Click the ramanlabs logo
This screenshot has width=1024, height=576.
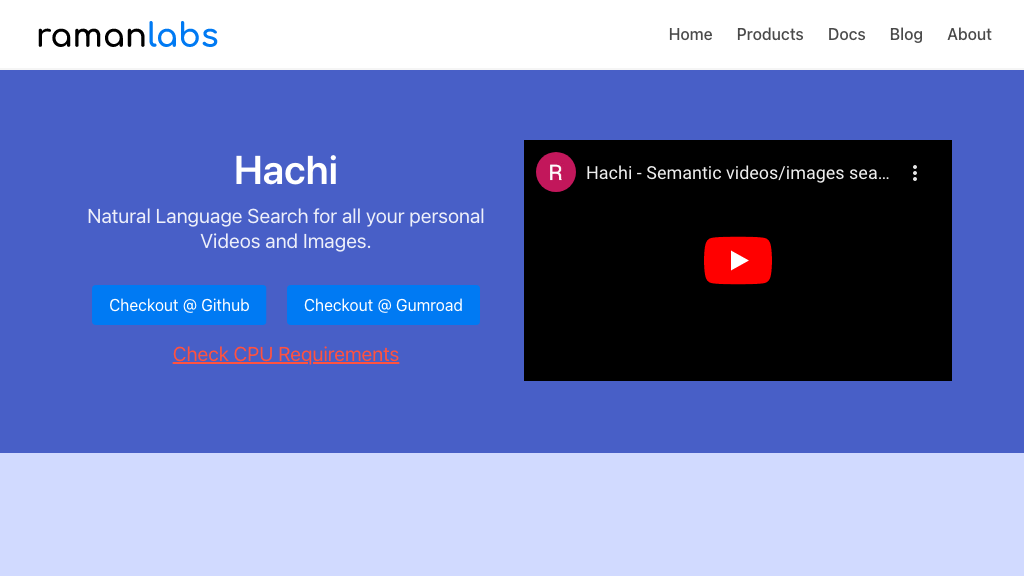127,34
